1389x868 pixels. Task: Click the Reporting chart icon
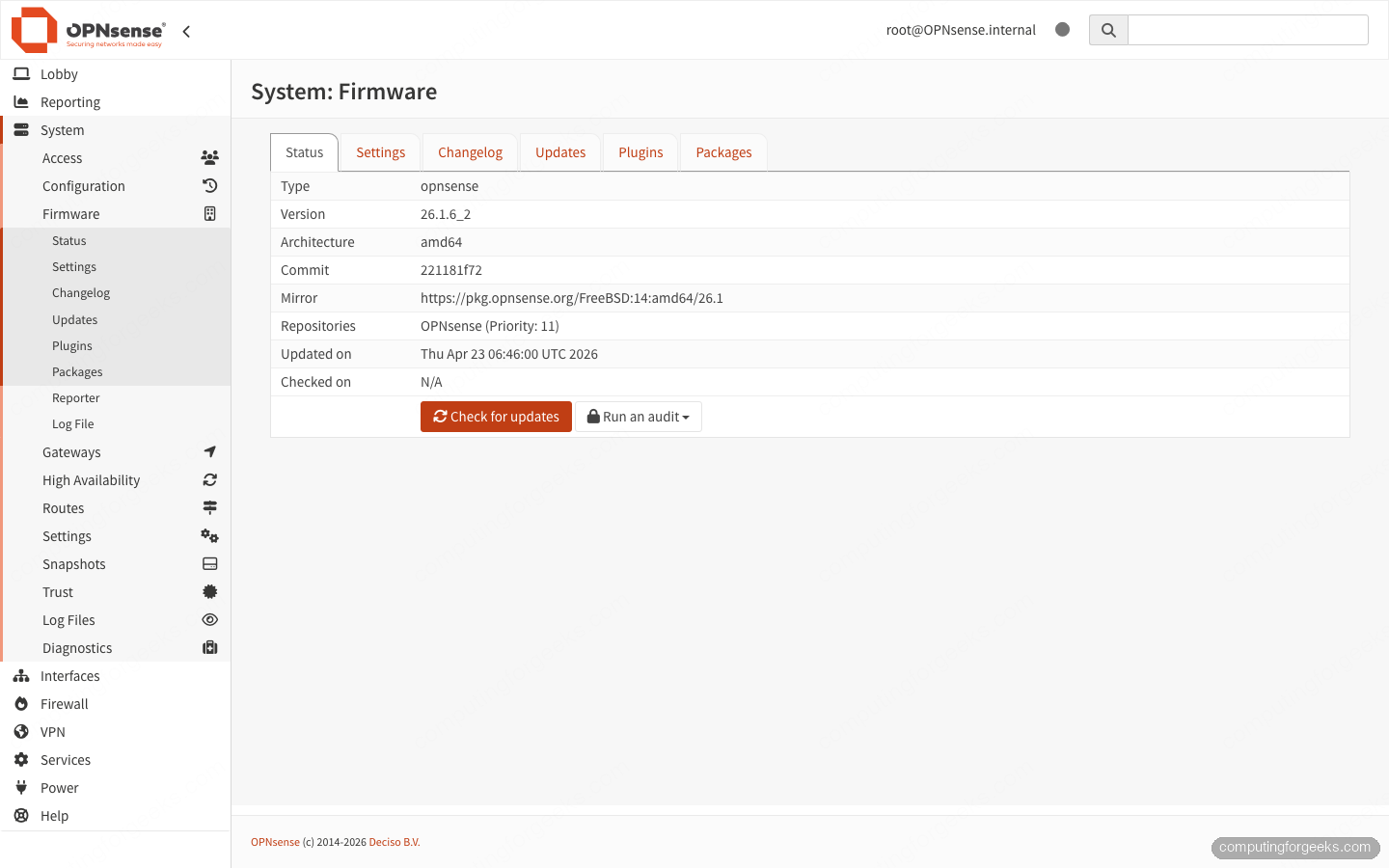tap(21, 102)
